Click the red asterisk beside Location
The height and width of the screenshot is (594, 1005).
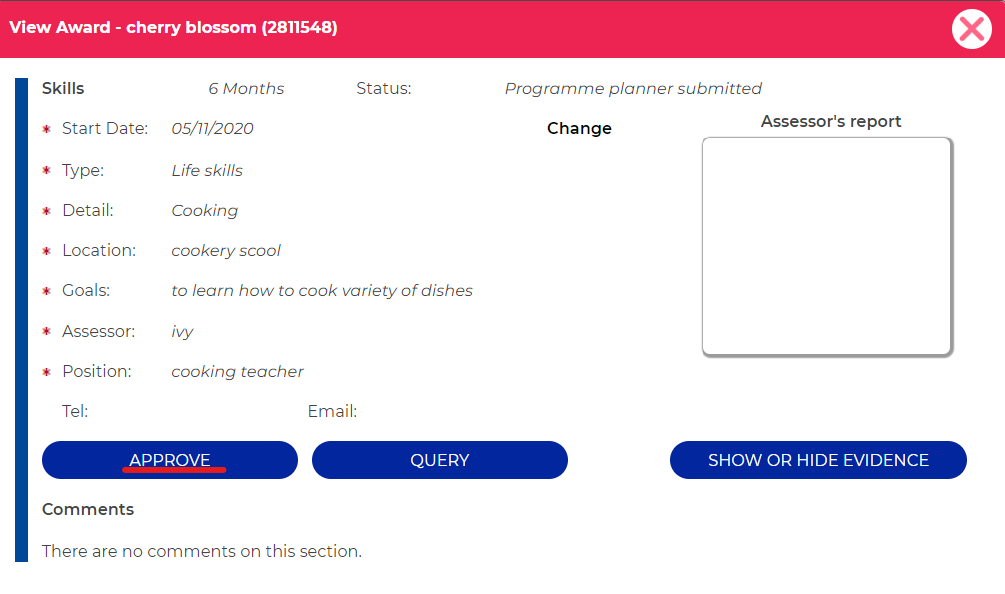tap(46, 251)
